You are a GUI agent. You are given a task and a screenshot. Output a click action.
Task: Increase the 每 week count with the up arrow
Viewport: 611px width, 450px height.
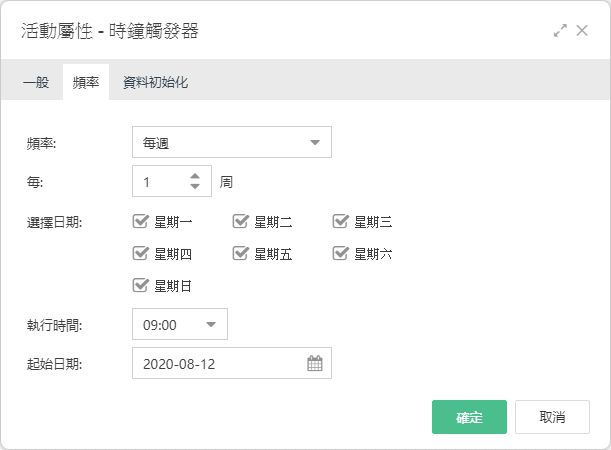pos(195,176)
